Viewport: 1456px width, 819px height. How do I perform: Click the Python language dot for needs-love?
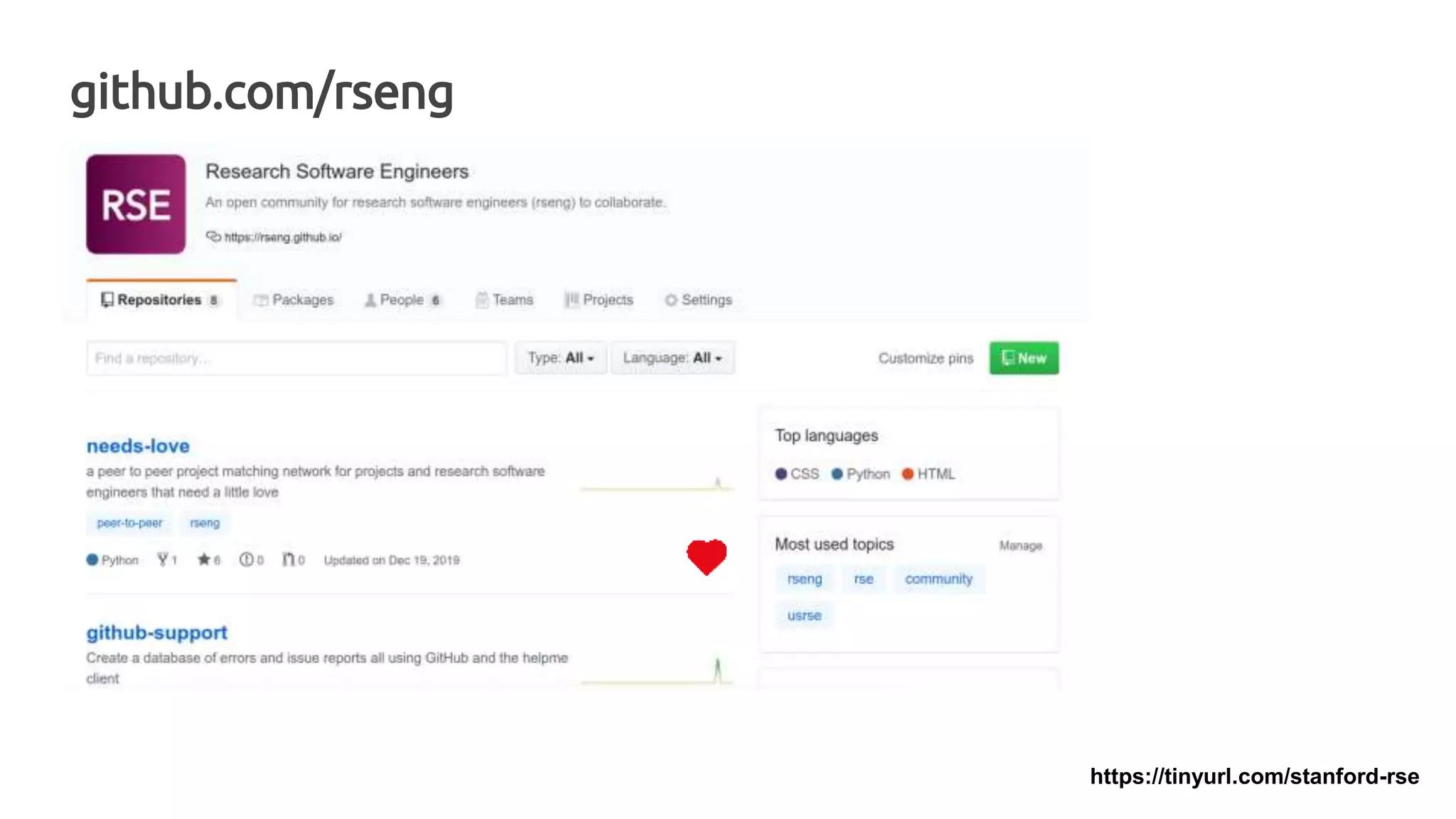click(92, 560)
